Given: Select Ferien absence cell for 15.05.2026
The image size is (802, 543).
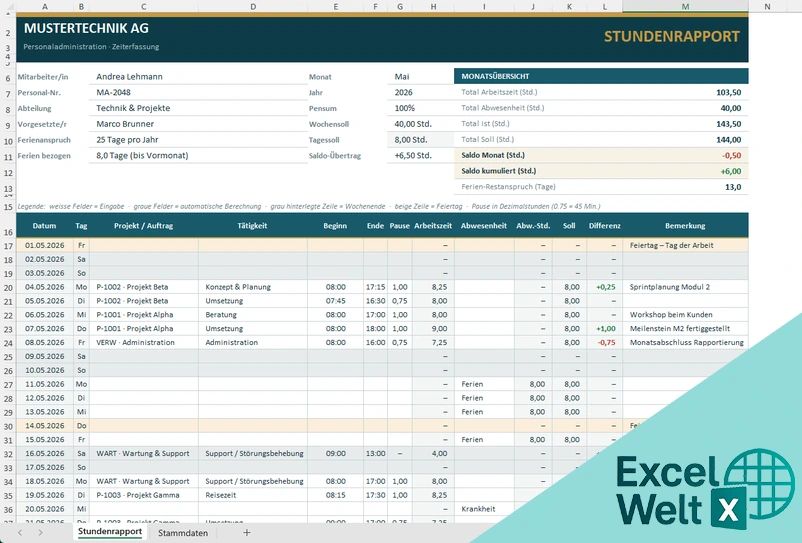Looking at the screenshot, I should pyautogui.click(x=484, y=440).
